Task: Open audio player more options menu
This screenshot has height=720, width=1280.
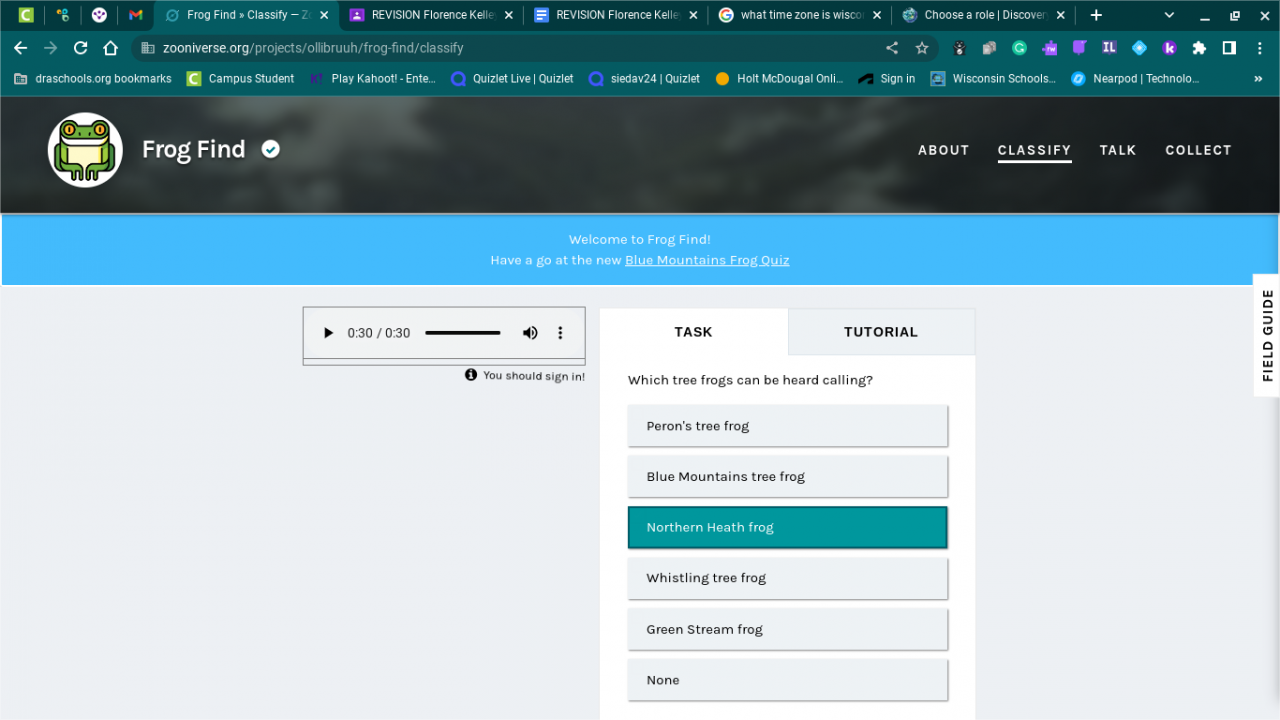Action: pyautogui.click(x=560, y=333)
